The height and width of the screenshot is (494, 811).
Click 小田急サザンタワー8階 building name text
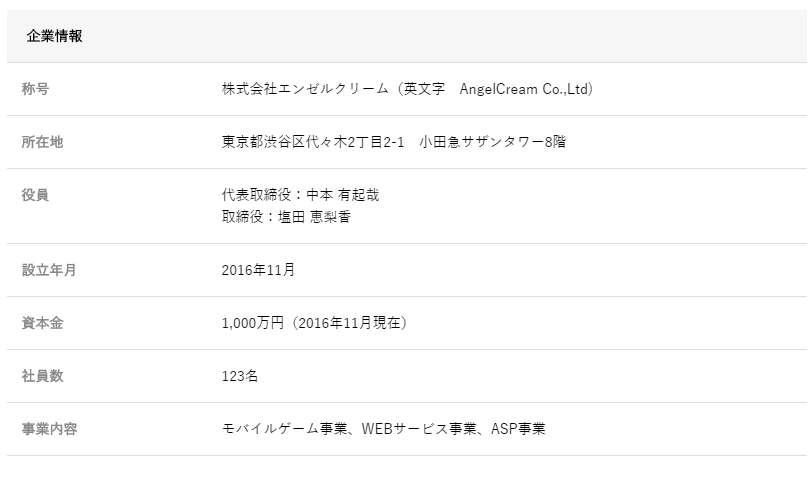click(493, 142)
